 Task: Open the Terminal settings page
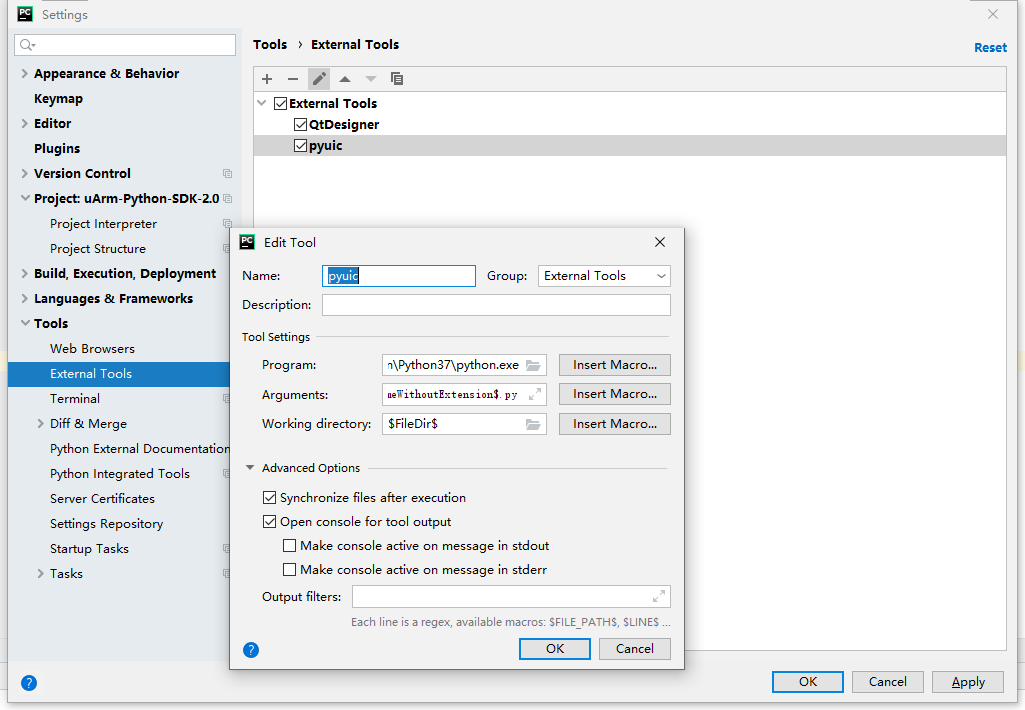click(x=75, y=399)
